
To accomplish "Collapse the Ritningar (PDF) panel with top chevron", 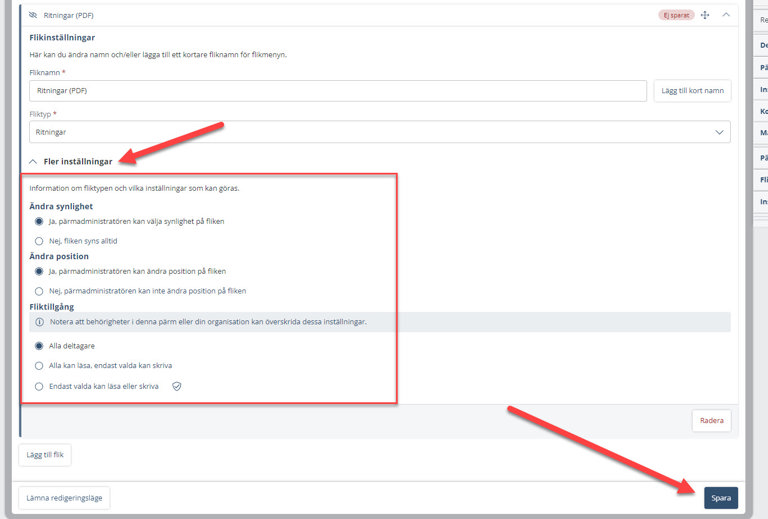I will point(726,15).
